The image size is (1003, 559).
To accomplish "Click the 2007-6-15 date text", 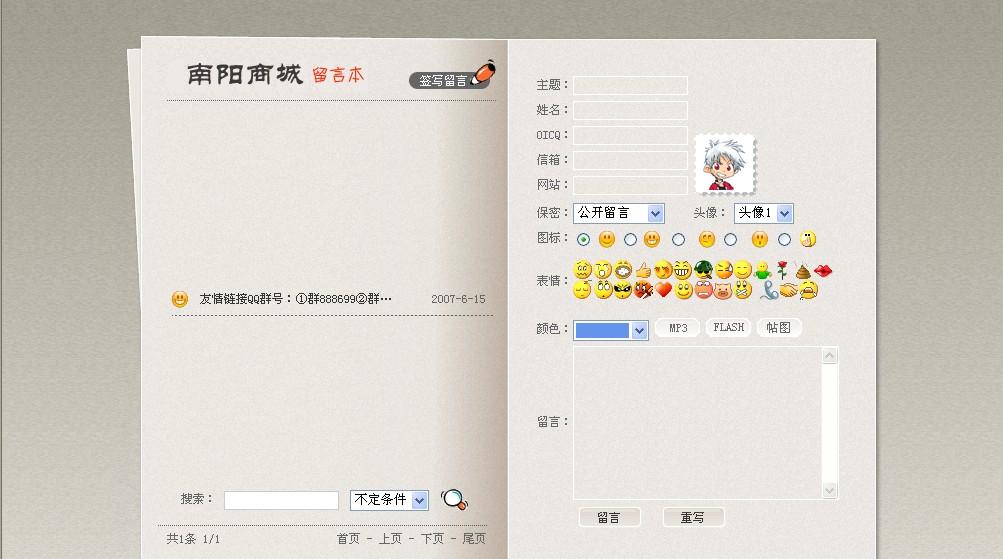I will pyautogui.click(x=458, y=299).
